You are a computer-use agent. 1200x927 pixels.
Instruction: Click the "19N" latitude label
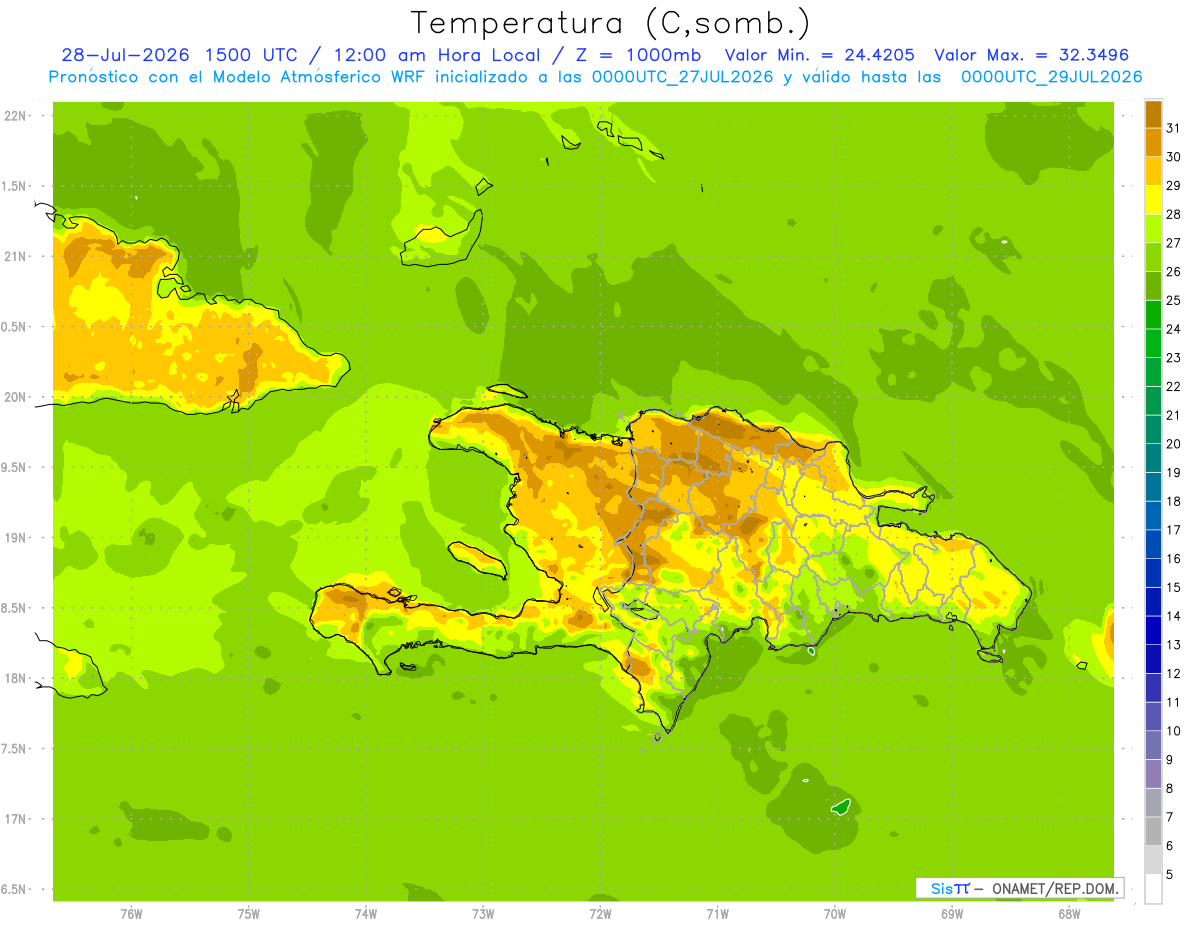pos(16,538)
